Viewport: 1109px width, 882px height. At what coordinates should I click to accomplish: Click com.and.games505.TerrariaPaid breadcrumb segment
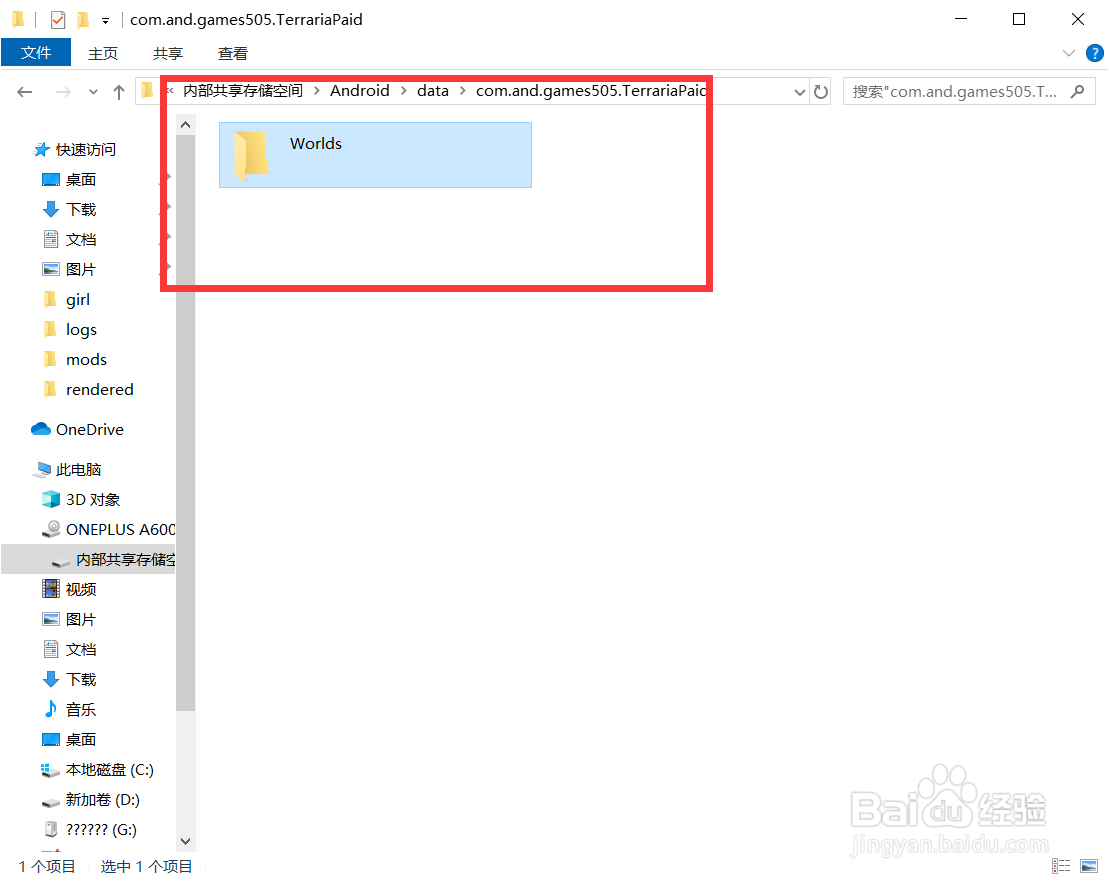coord(591,91)
